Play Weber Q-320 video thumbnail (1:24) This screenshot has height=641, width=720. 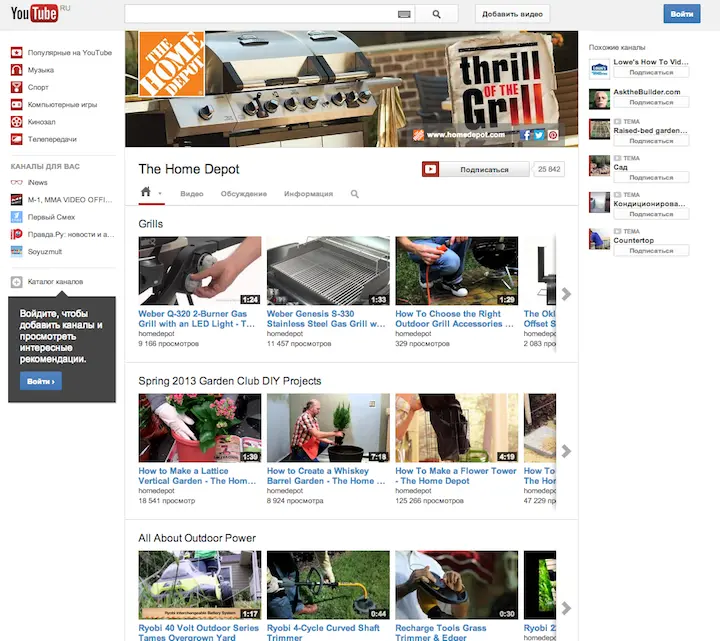coord(200,270)
